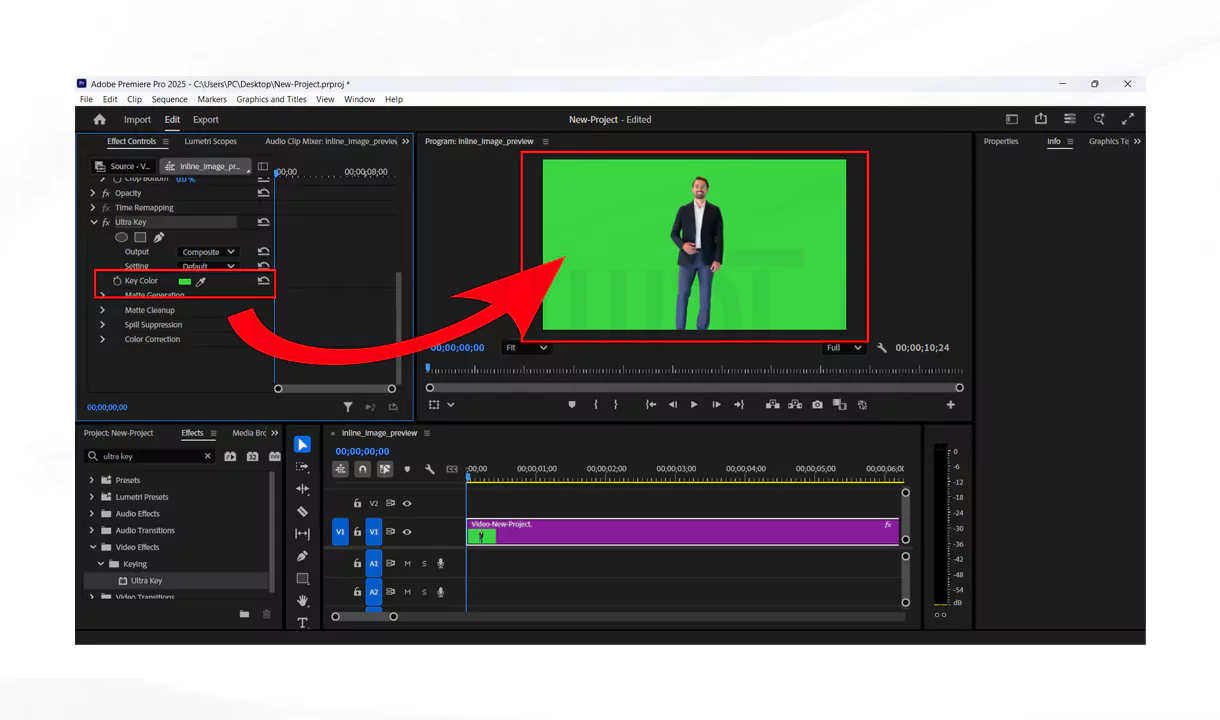Viewport: 1220px width, 720px height.
Task: Toggle Snap in Timeline magnet
Action: pos(363,469)
